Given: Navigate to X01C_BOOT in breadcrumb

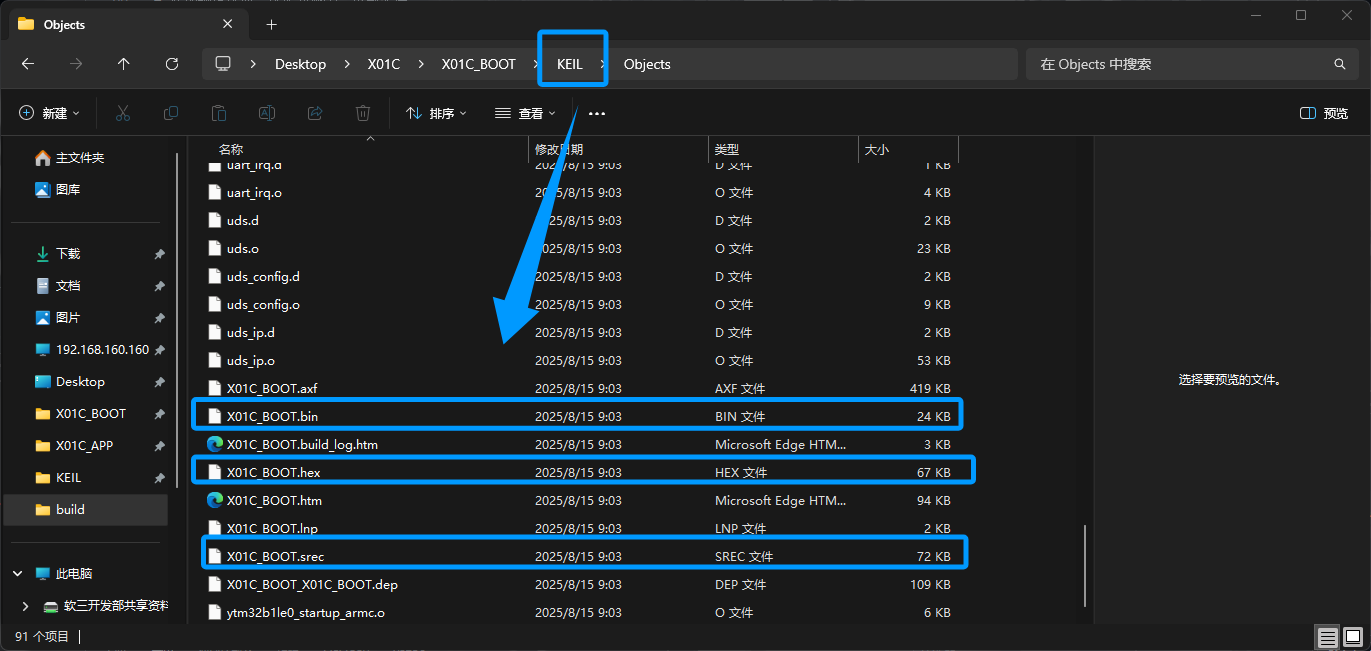Looking at the screenshot, I should coord(479,64).
